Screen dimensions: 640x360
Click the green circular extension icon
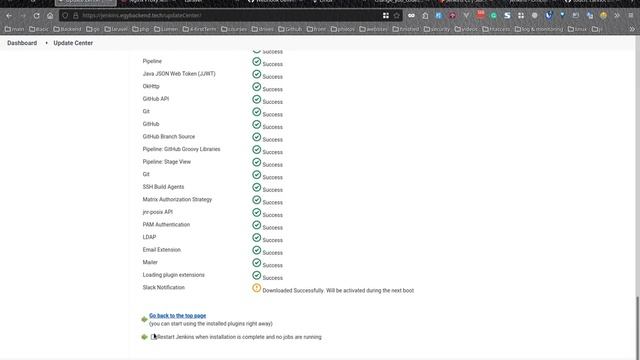[493, 16]
